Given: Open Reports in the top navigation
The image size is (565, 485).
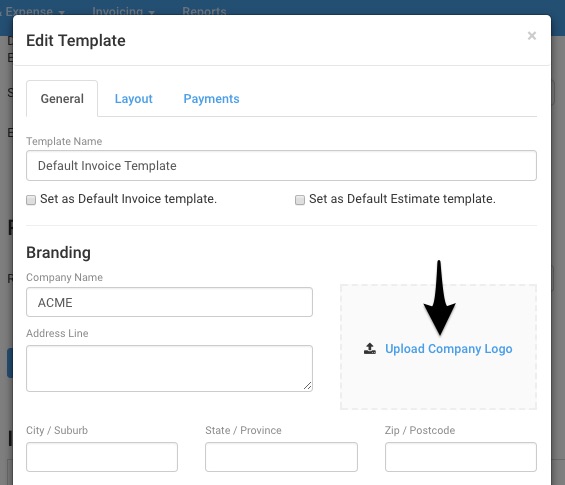Looking at the screenshot, I should (x=204, y=12).
